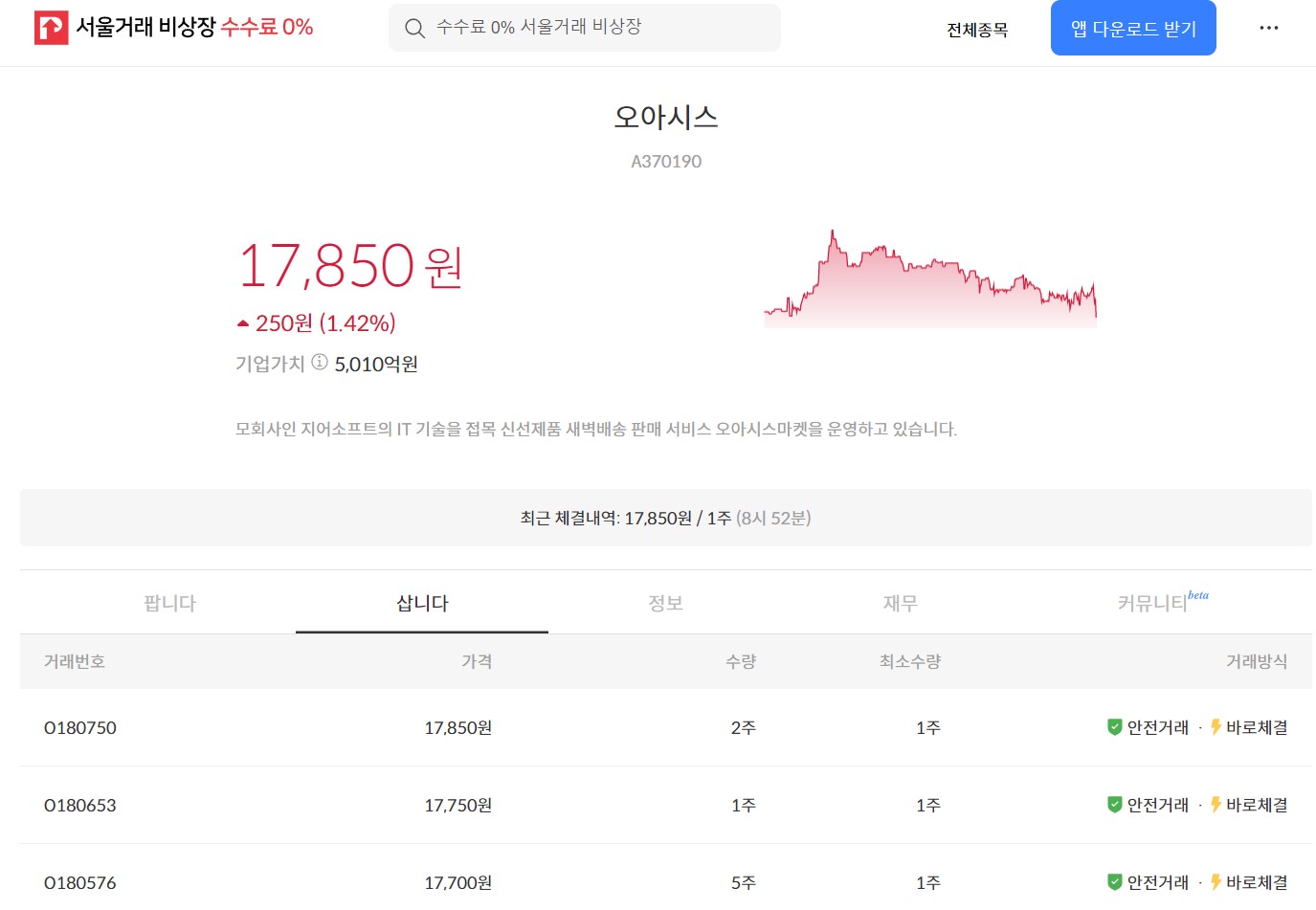Click the 2주 quantity cell
The width and height of the screenshot is (1316, 910).
[744, 727]
